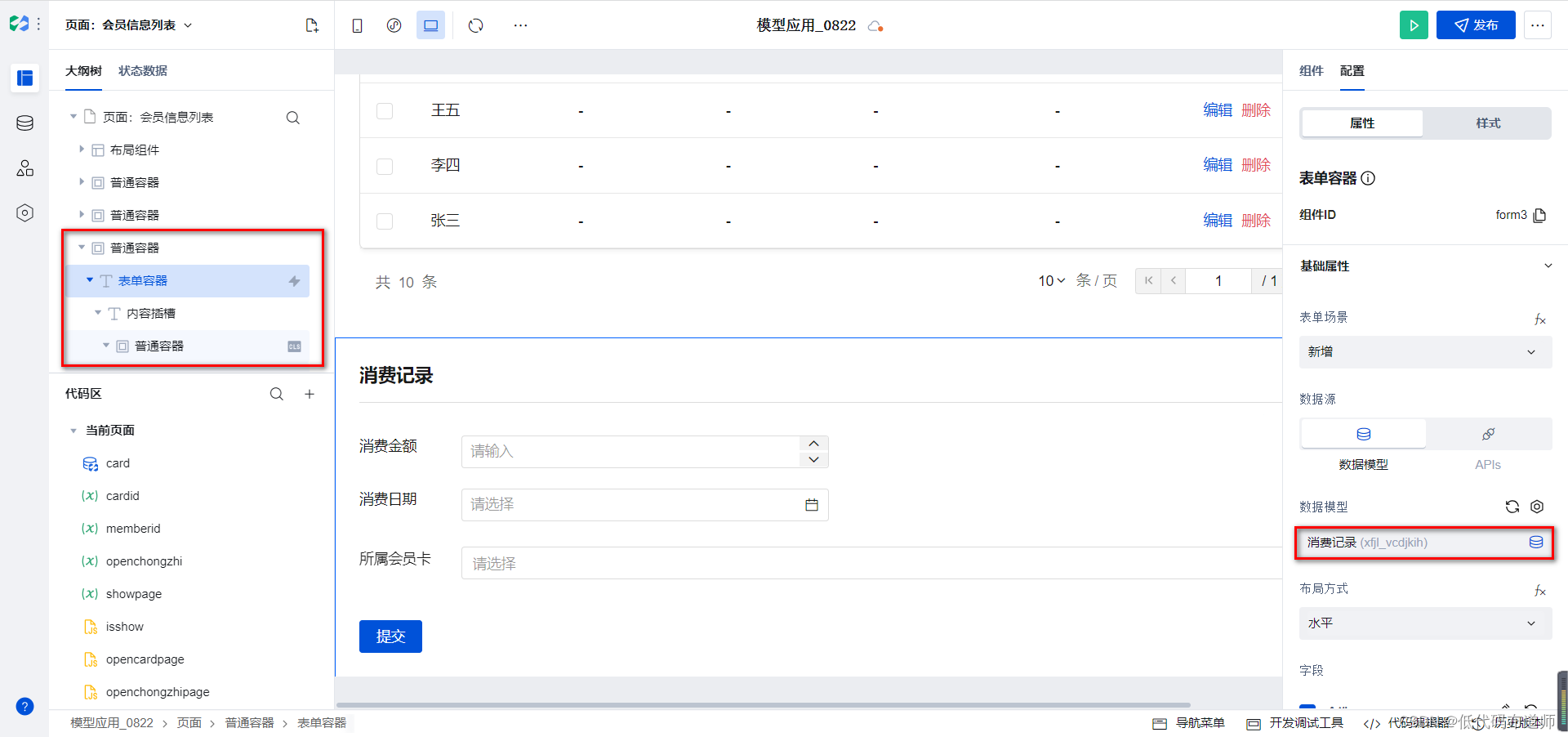Collapse the 当前页面 code section
Viewport: 1568px width, 737px height.
pyautogui.click(x=73, y=431)
